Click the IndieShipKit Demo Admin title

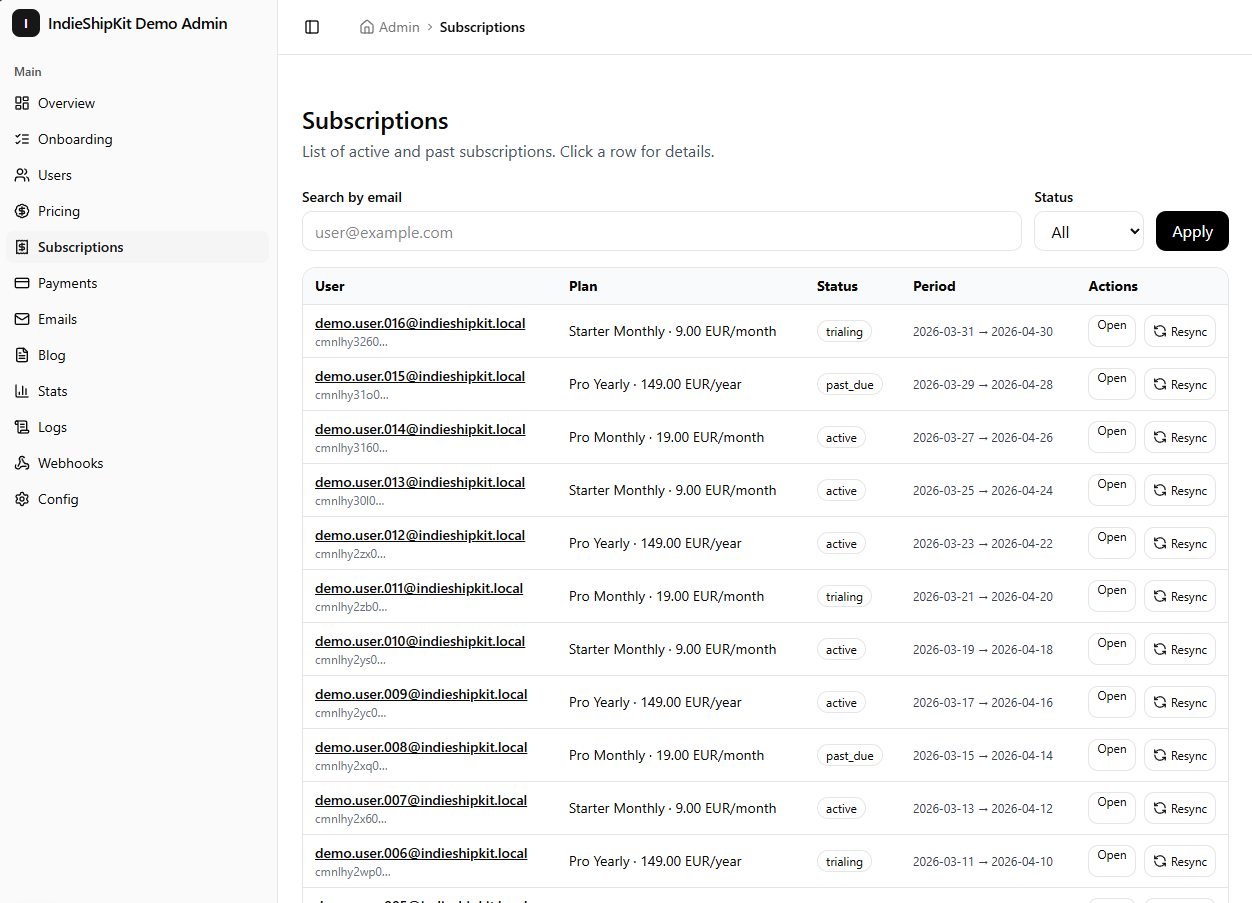click(138, 24)
